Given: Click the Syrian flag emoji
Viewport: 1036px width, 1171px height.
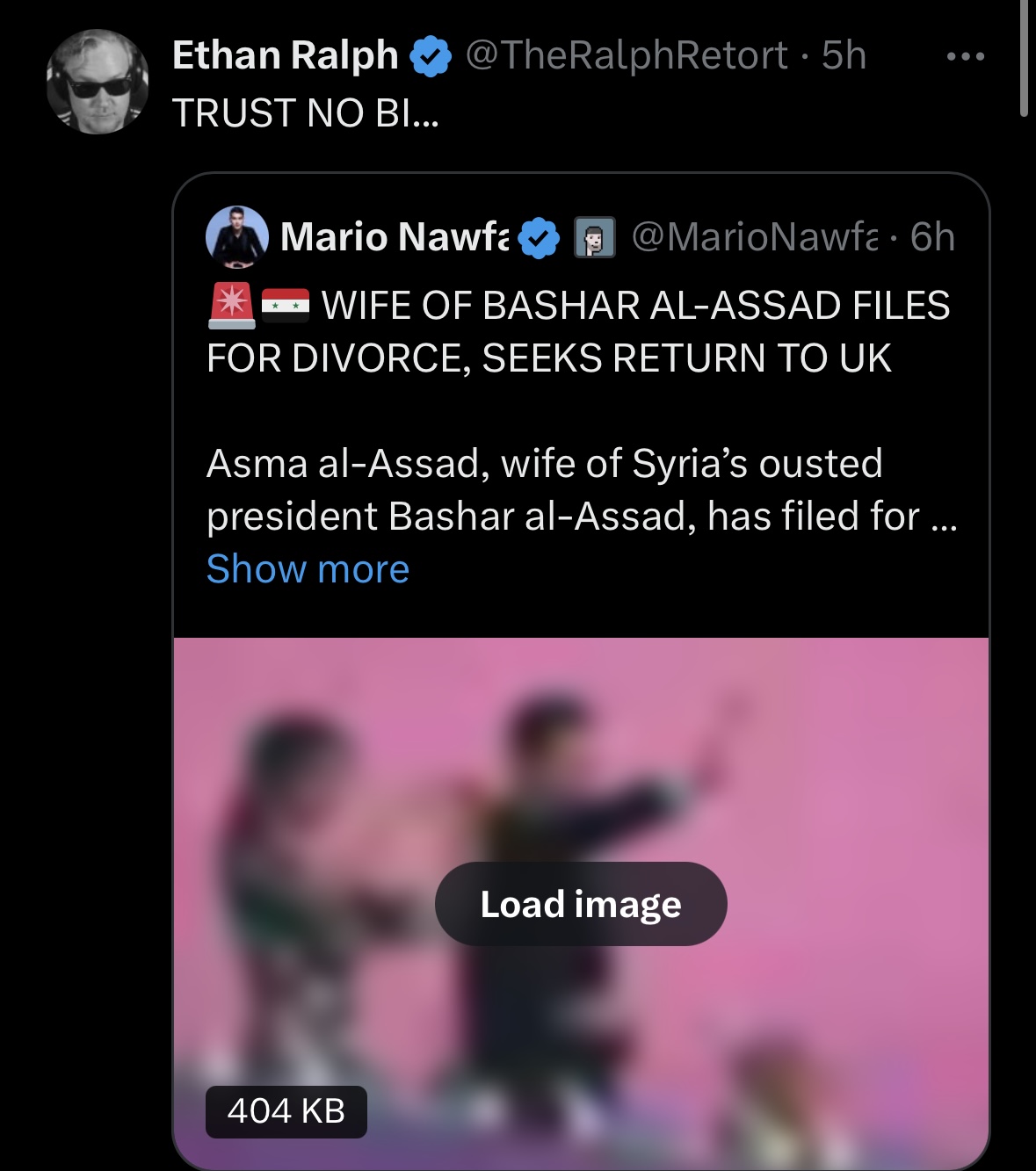Looking at the screenshot, I should (x=286, y=306).
